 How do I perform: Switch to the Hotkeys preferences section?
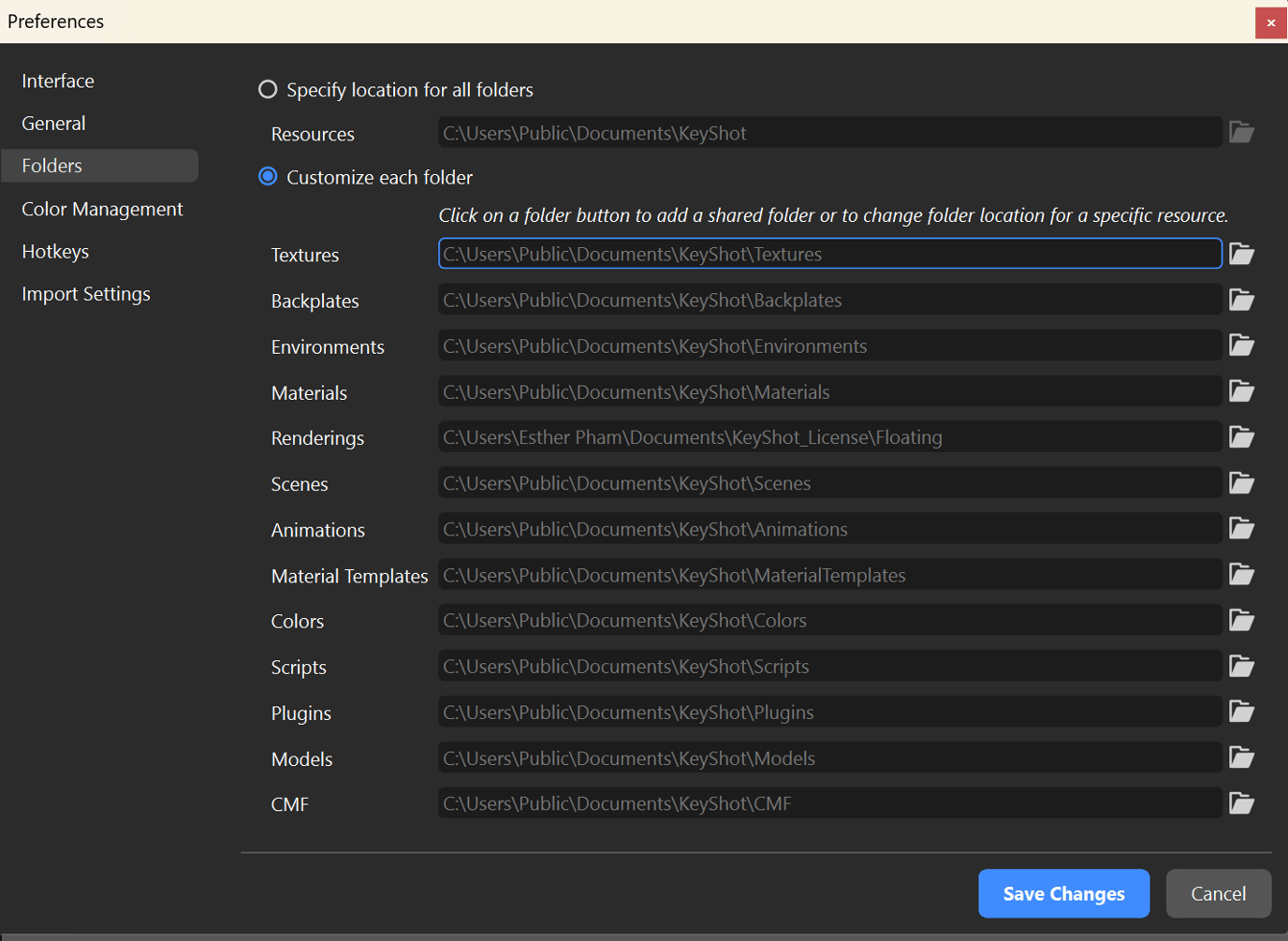pyautogui.click(x=55, y=251)
